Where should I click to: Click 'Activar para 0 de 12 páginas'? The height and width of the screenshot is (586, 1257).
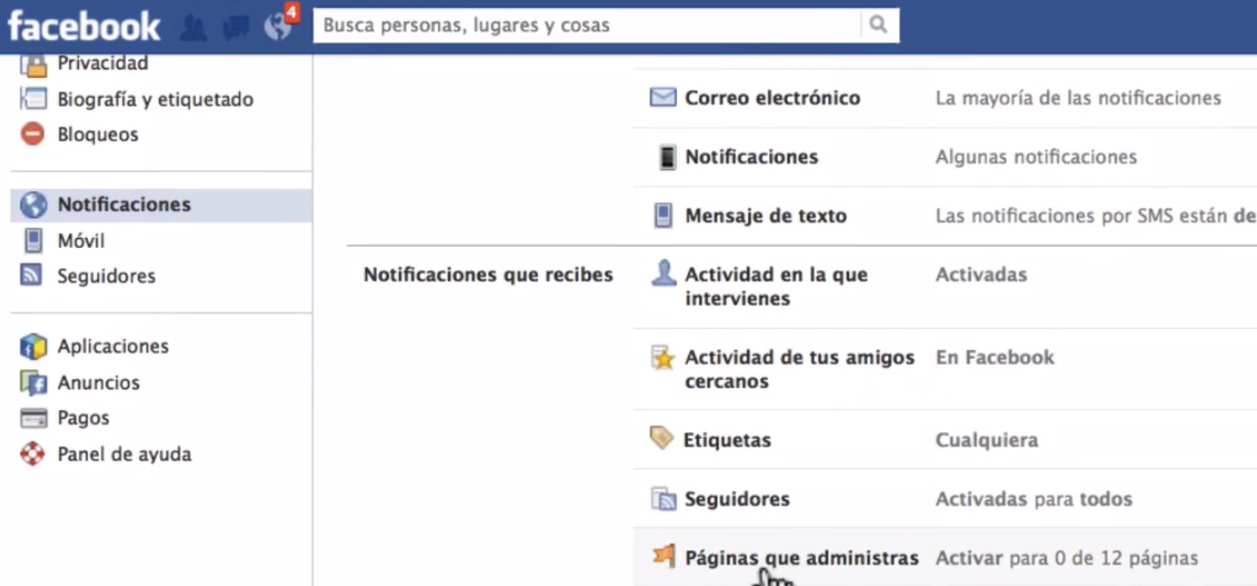pos(1066,558)
